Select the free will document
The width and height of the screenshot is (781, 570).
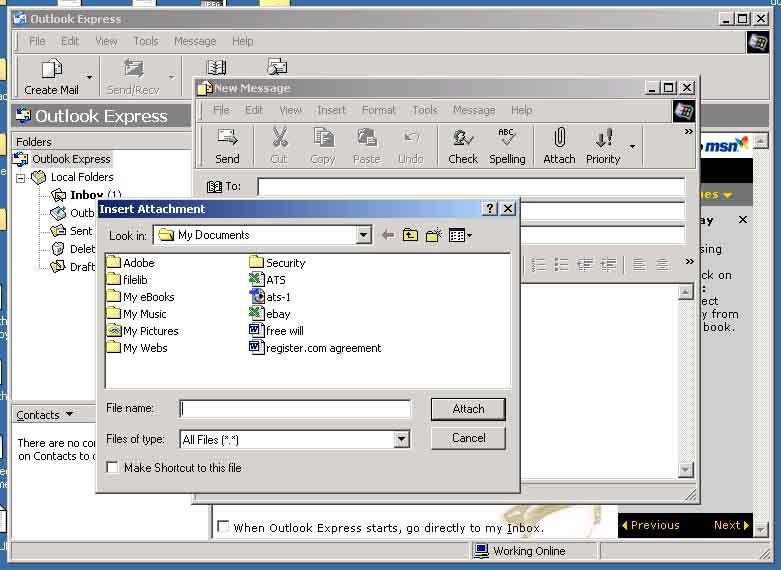276,330
